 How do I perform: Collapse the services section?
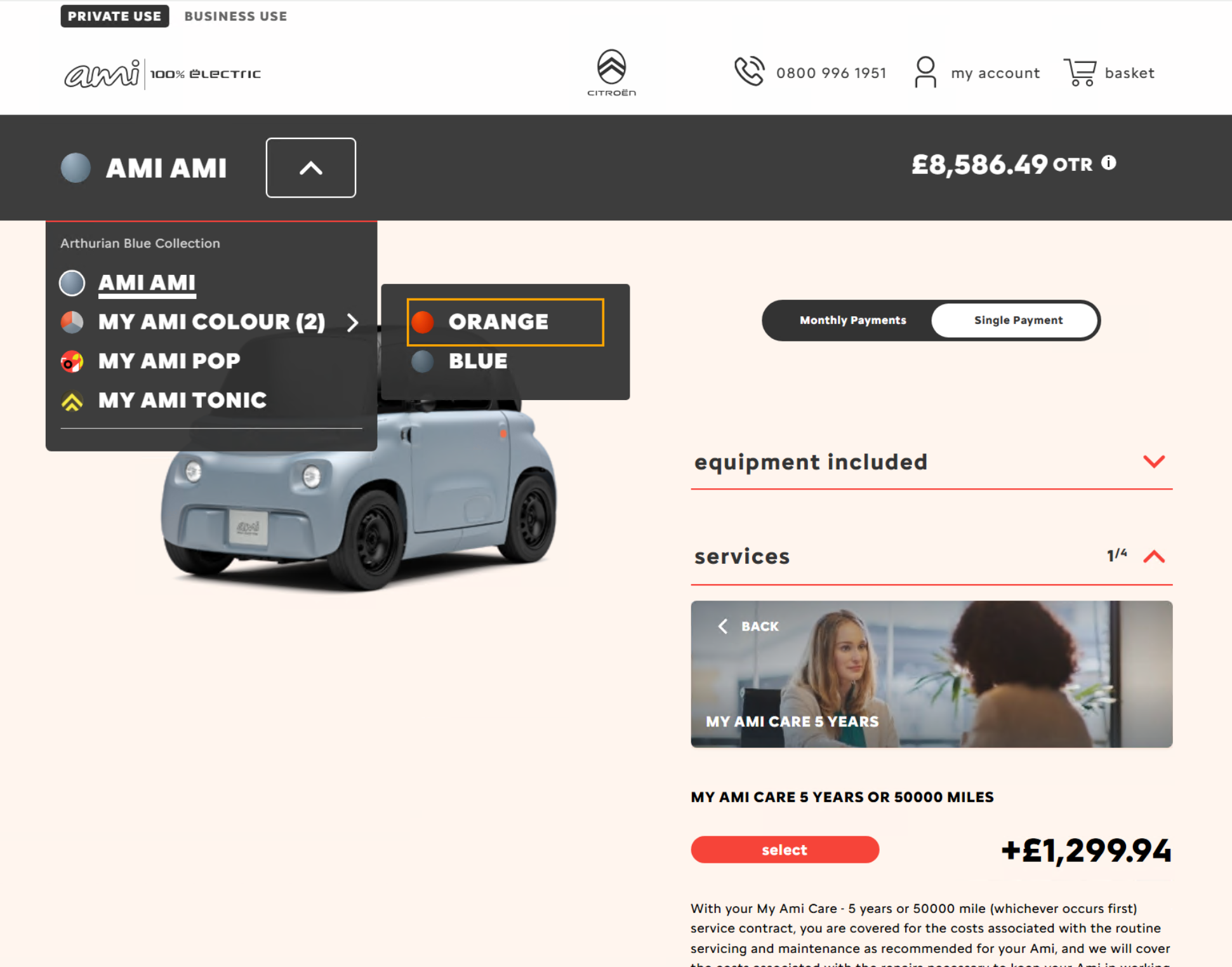(1154, 557)
